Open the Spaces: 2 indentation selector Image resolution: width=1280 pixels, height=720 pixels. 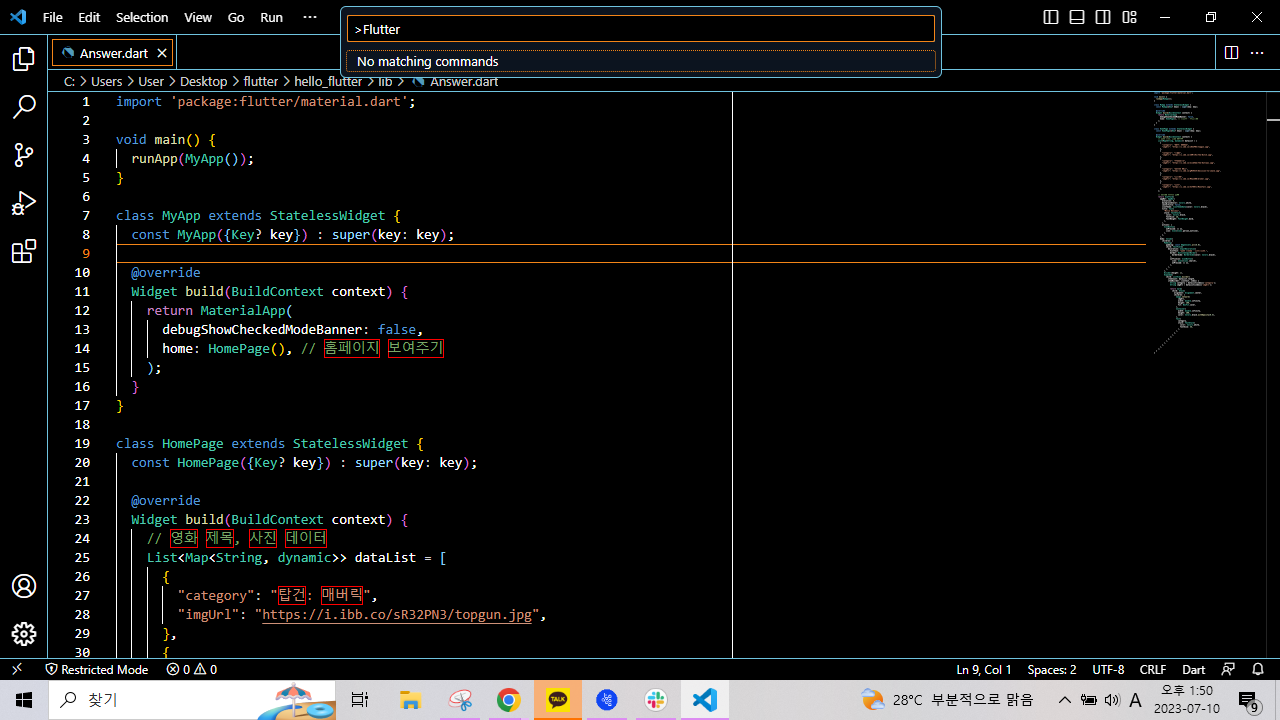pos(1052,669)
